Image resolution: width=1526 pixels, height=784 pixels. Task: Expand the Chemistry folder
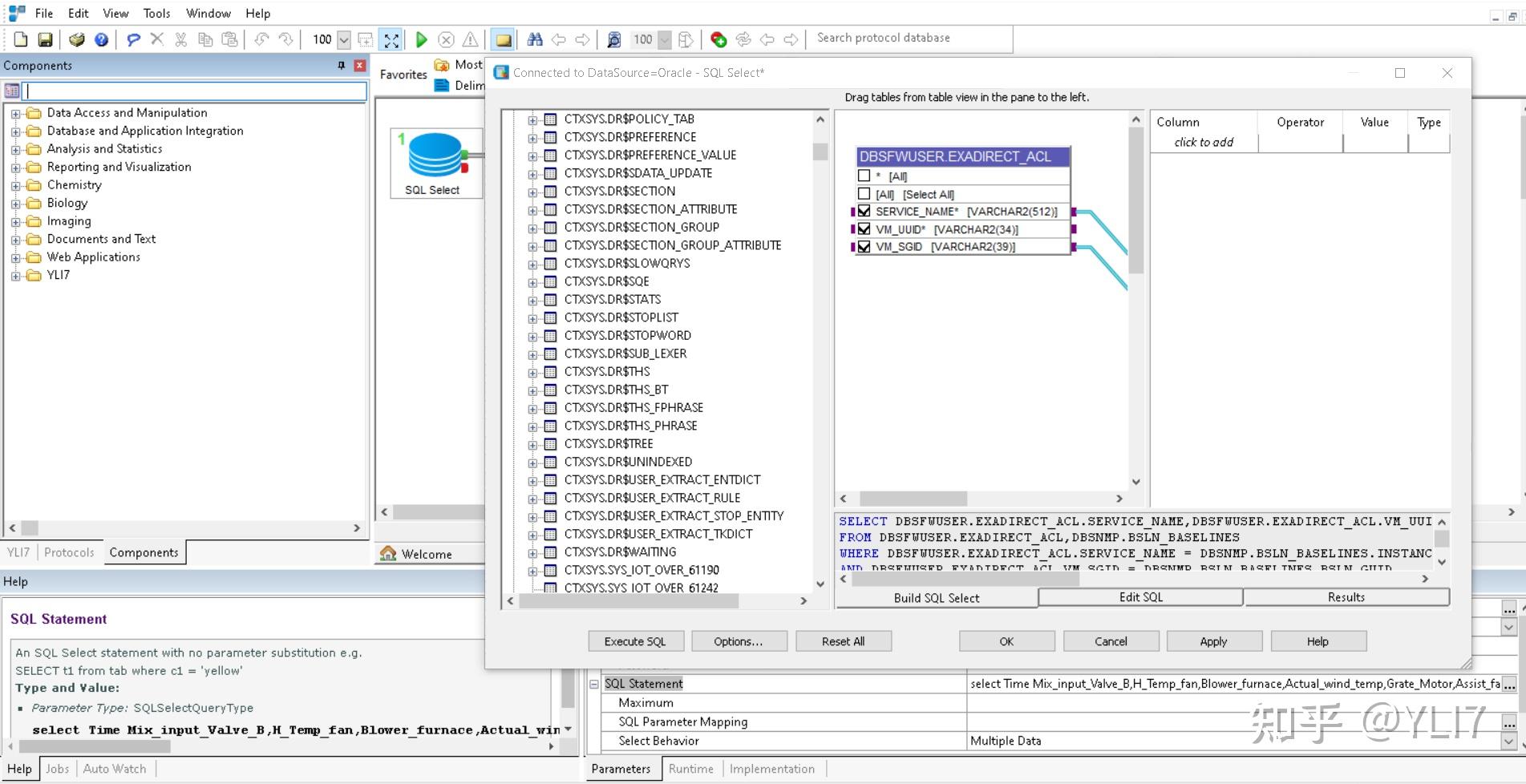coord(15,185)
